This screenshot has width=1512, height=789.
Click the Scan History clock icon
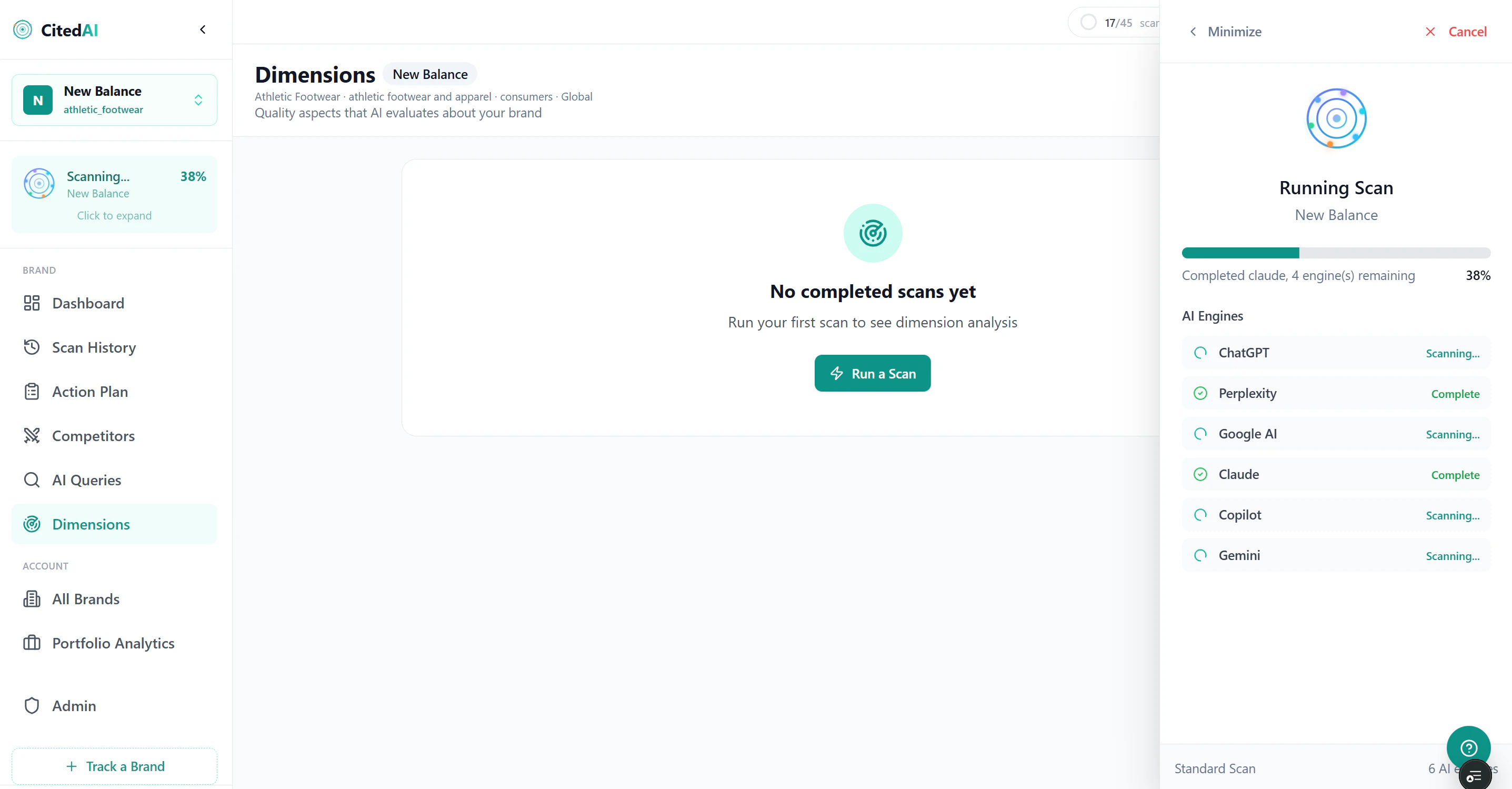(x=32, y=347)
